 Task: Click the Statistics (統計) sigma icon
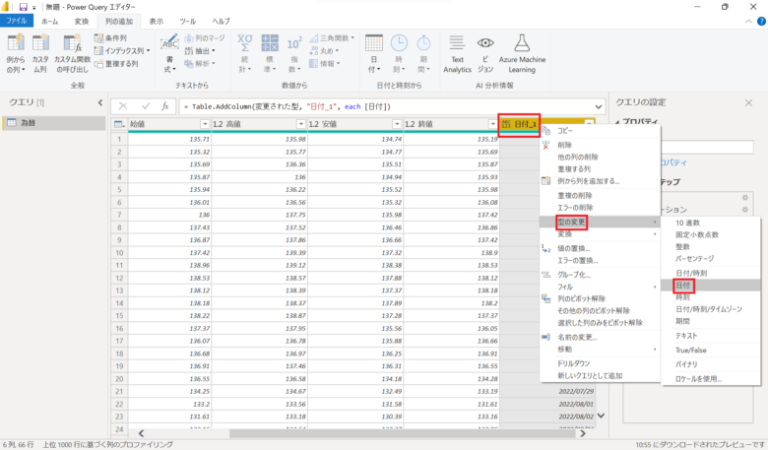246,46
